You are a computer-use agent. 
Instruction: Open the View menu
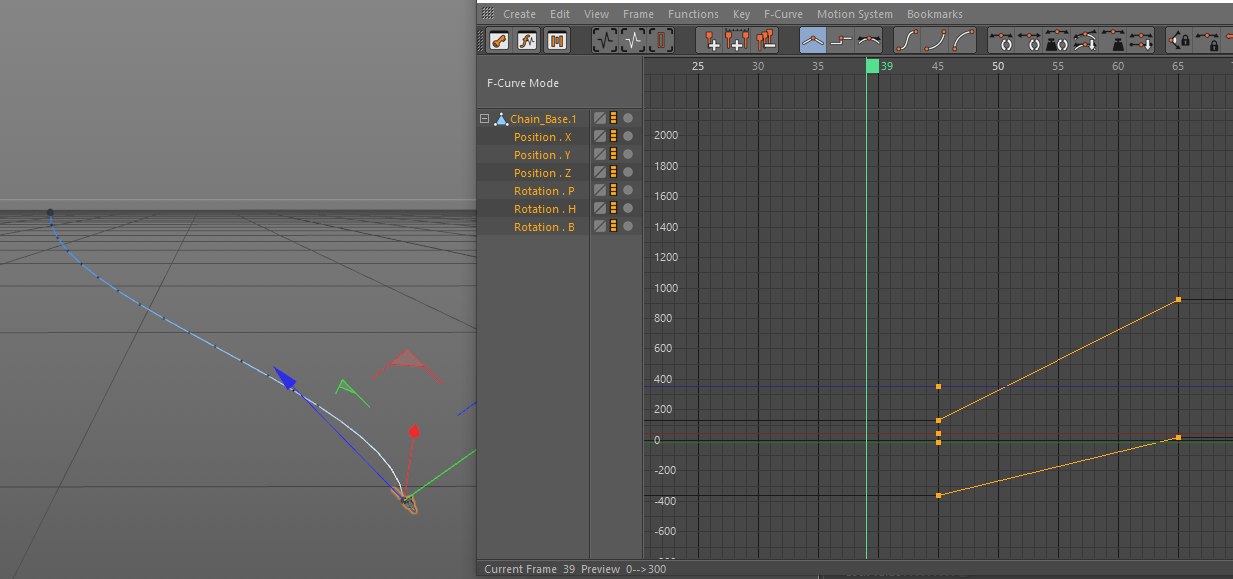(596, 14)
